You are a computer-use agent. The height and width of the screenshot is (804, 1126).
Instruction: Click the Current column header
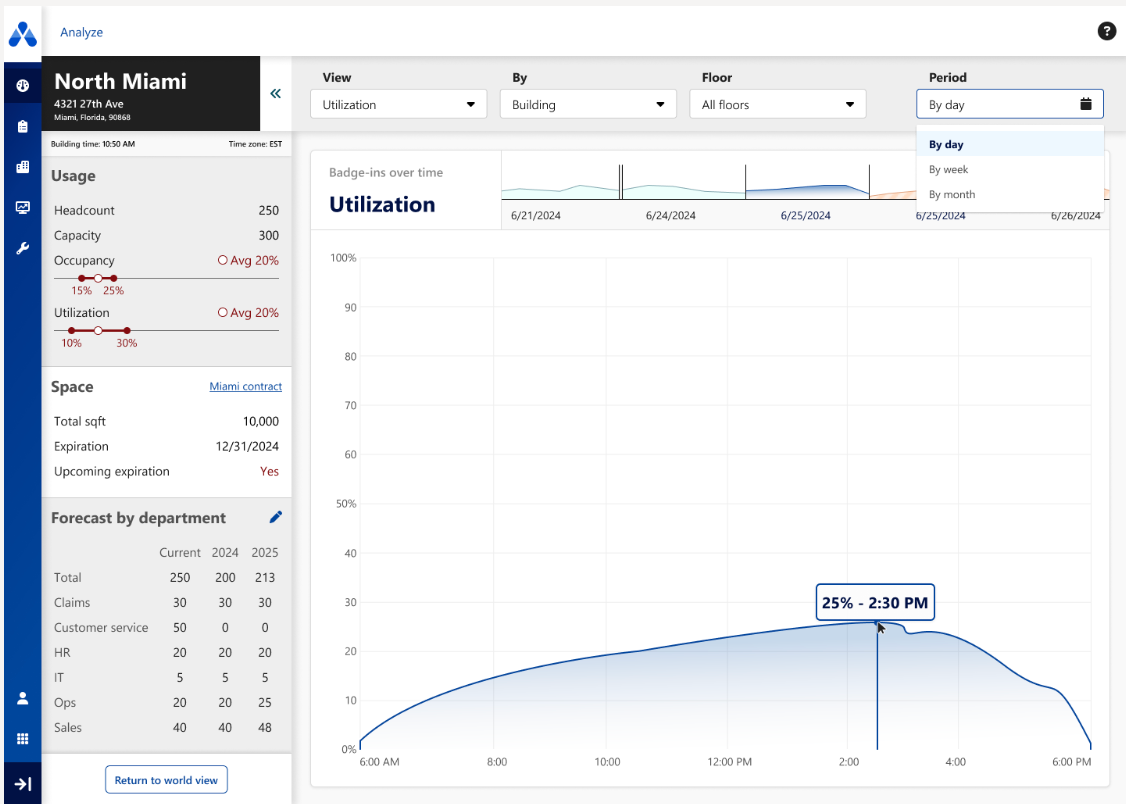(180, 552)
